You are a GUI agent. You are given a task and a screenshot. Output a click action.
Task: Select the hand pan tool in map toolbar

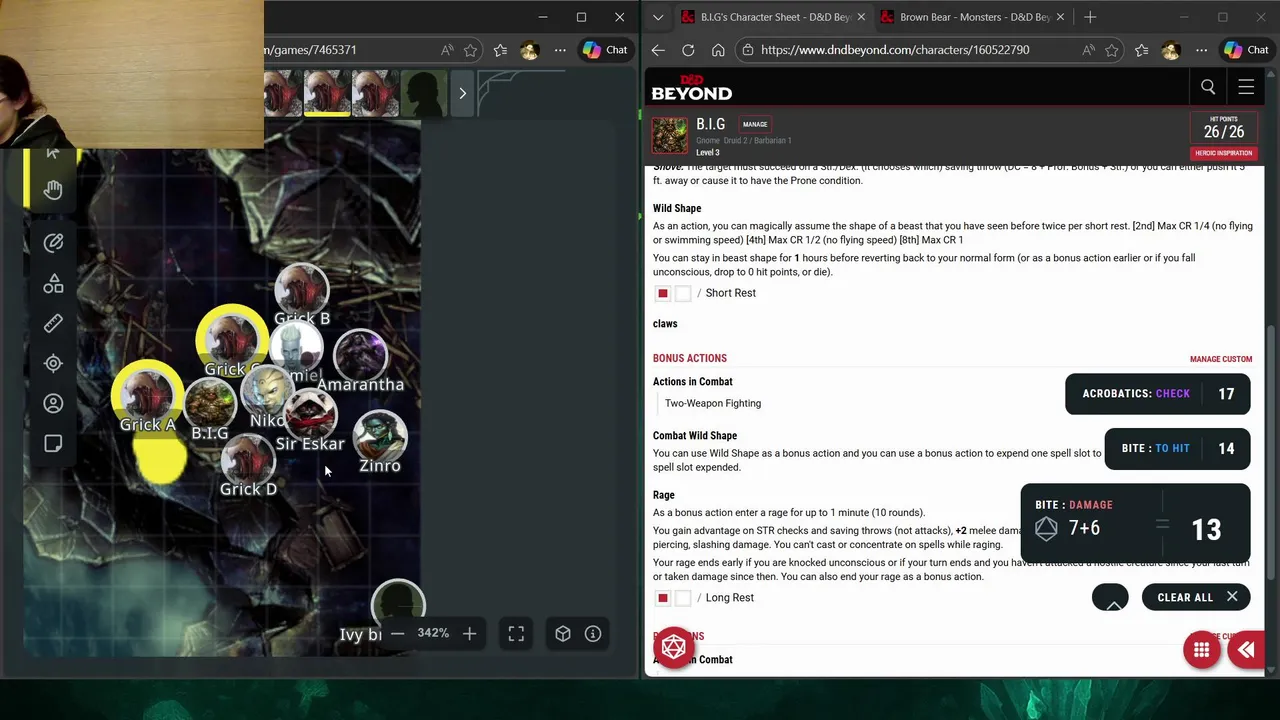pos(53,189)
